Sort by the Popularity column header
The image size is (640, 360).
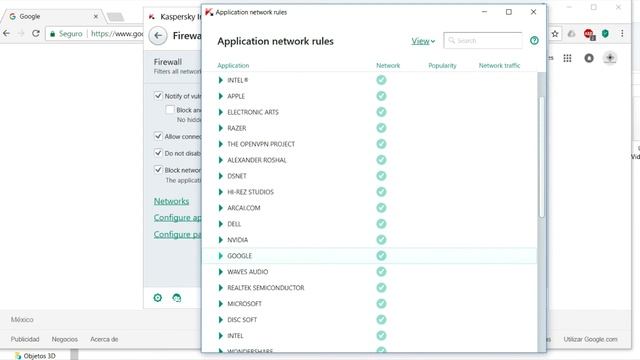coord(442,65)
